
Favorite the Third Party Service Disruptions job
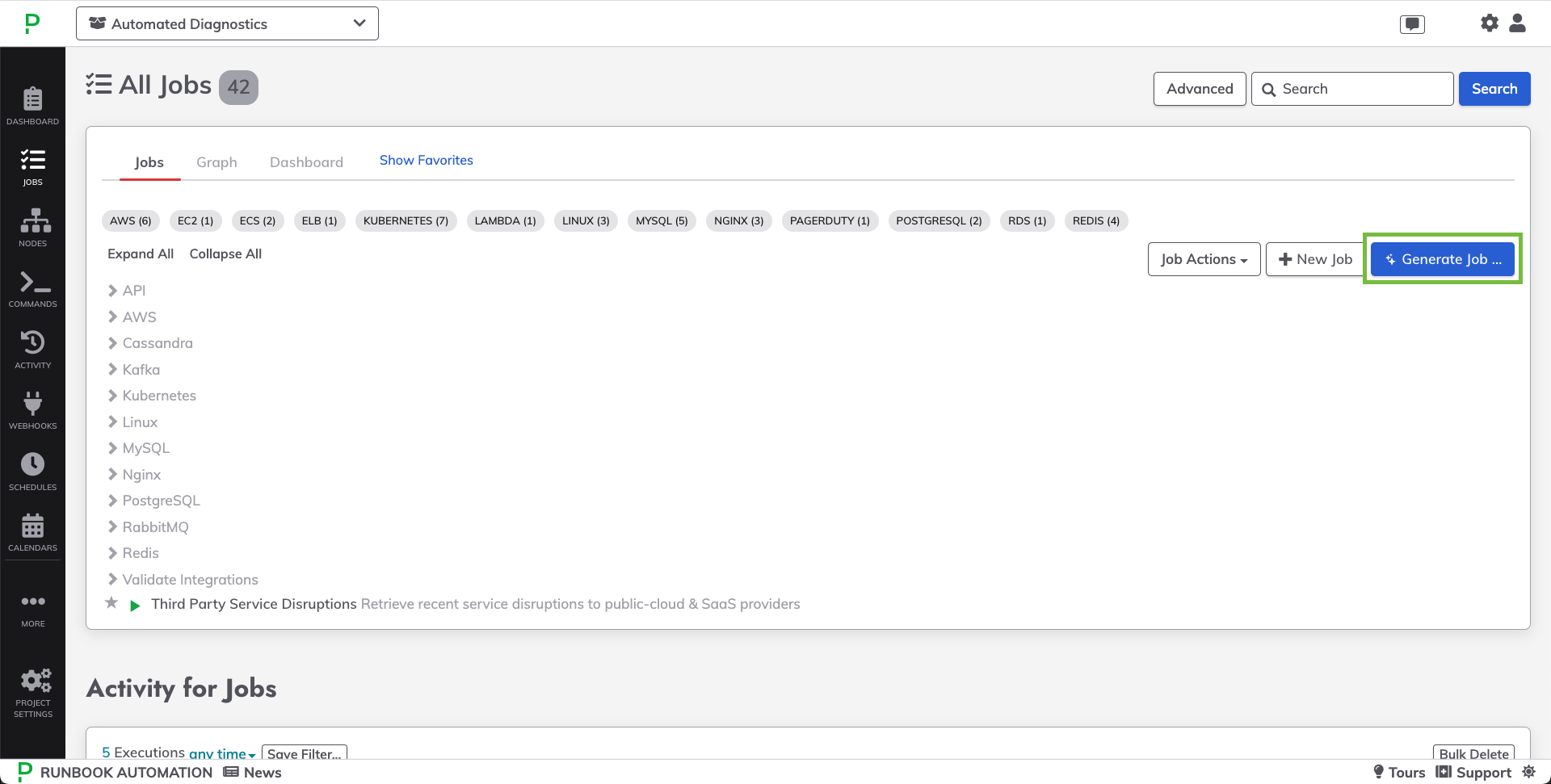[111, 603]
